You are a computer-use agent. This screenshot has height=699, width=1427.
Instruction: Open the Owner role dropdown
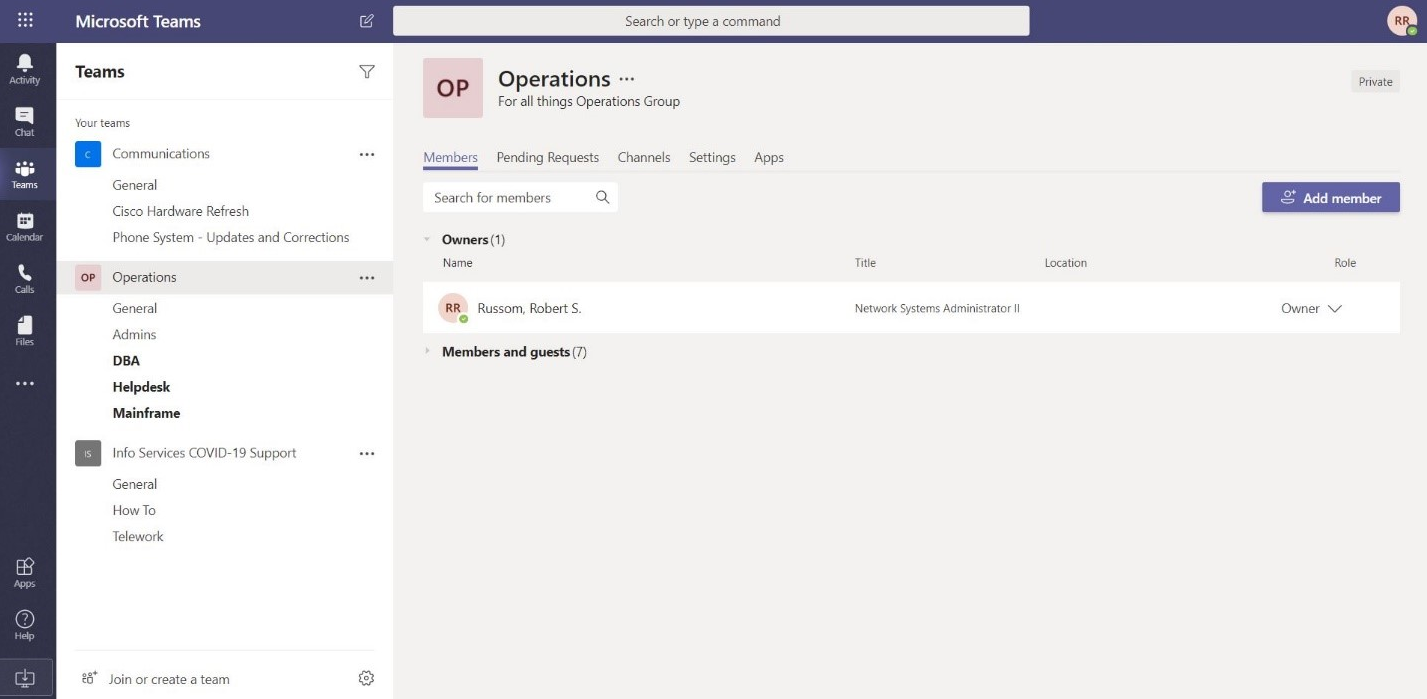coord(1311,308)
